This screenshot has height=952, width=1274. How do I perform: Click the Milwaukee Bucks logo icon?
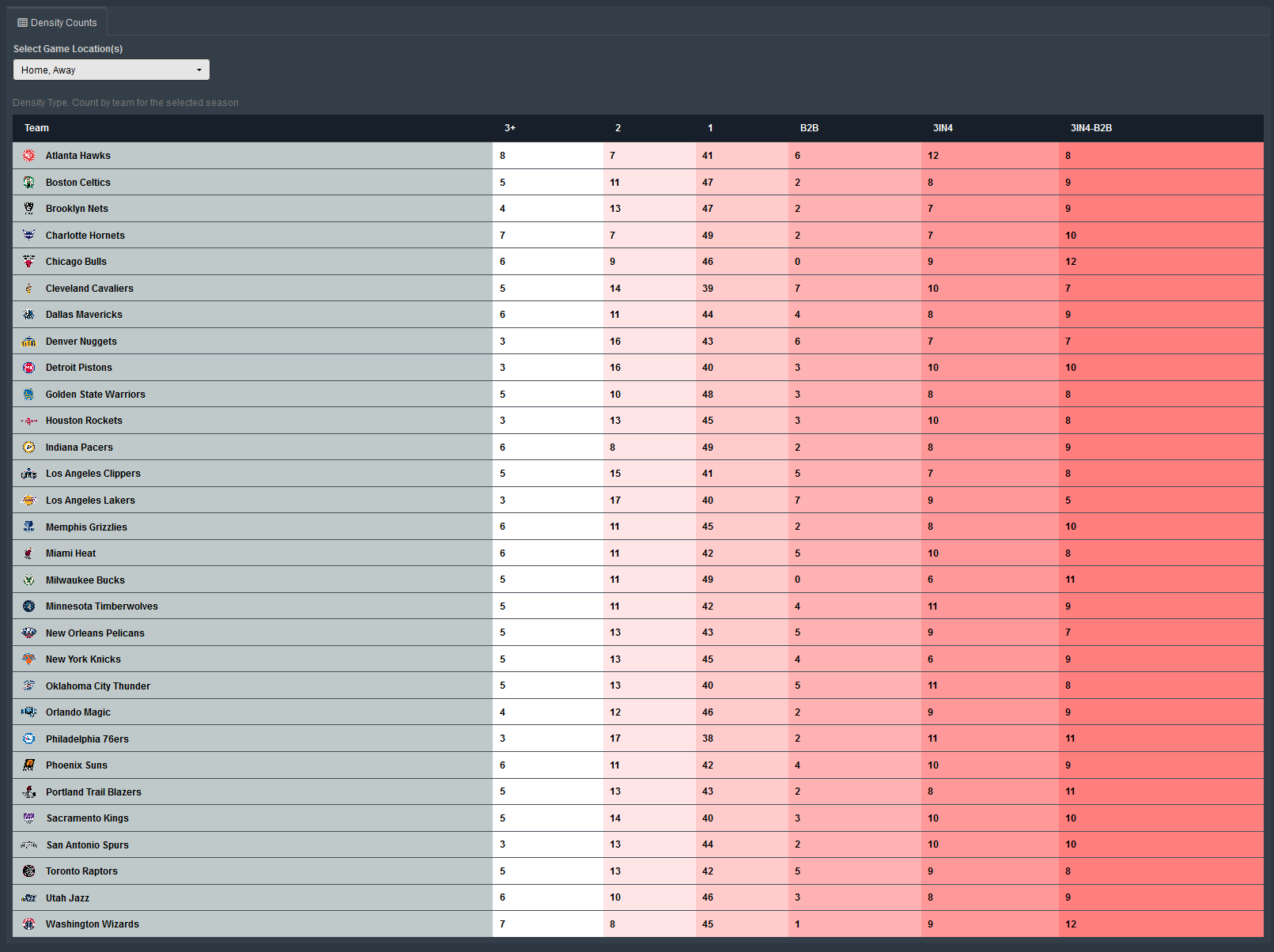pos(29,580)
